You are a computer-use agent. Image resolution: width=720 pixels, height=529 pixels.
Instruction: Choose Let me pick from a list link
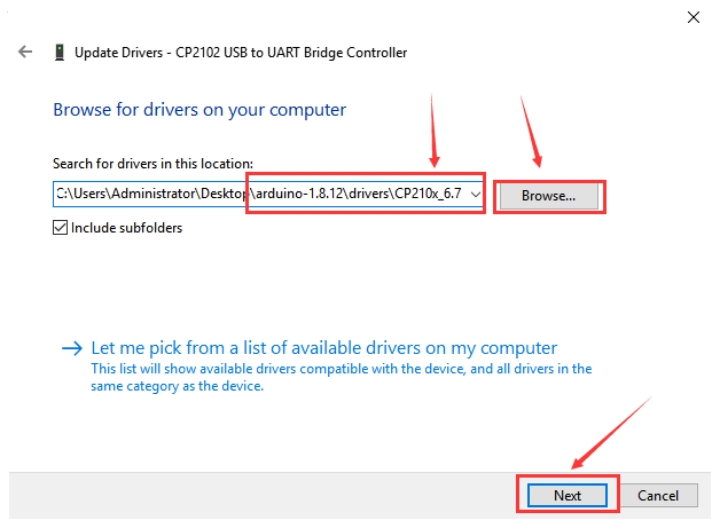(324, 348)
